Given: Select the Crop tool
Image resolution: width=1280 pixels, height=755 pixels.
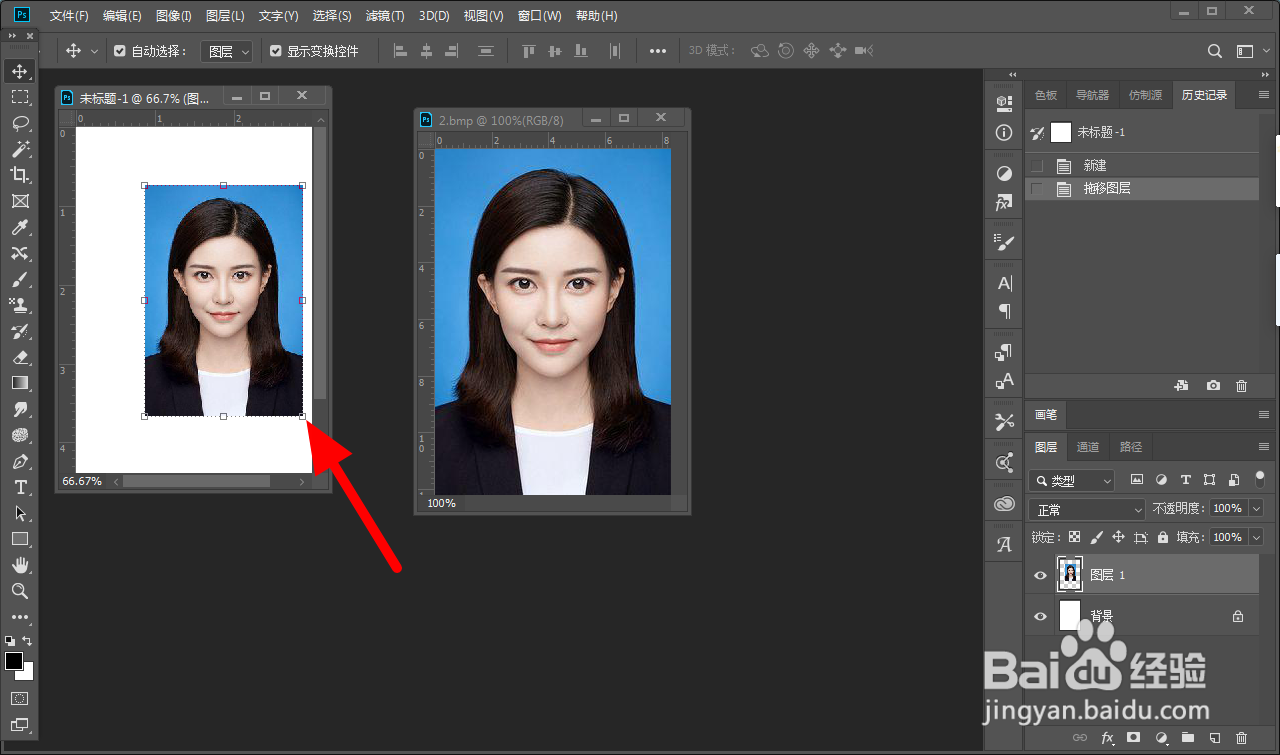Looking at the screenshot, I should pyautogui.click(x=19, y=175).
